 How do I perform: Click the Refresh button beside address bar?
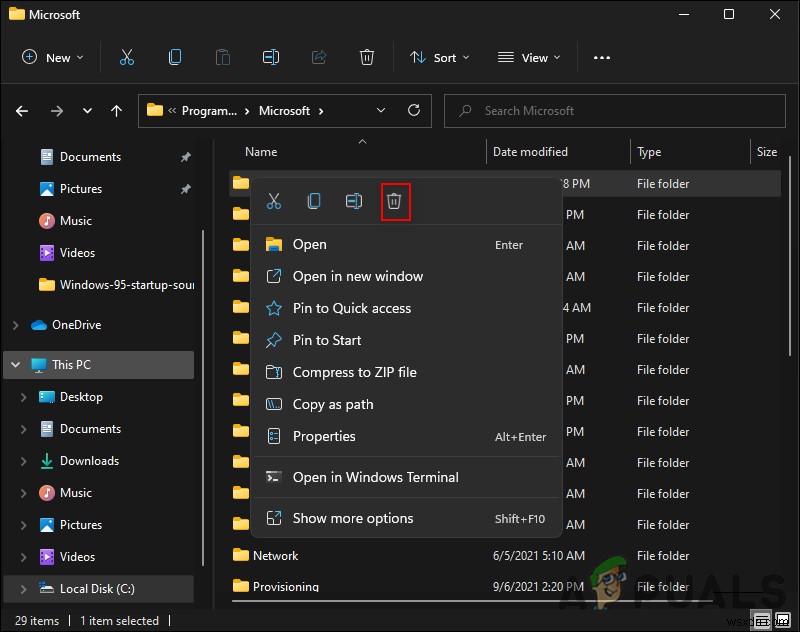(x=411, y=111)
